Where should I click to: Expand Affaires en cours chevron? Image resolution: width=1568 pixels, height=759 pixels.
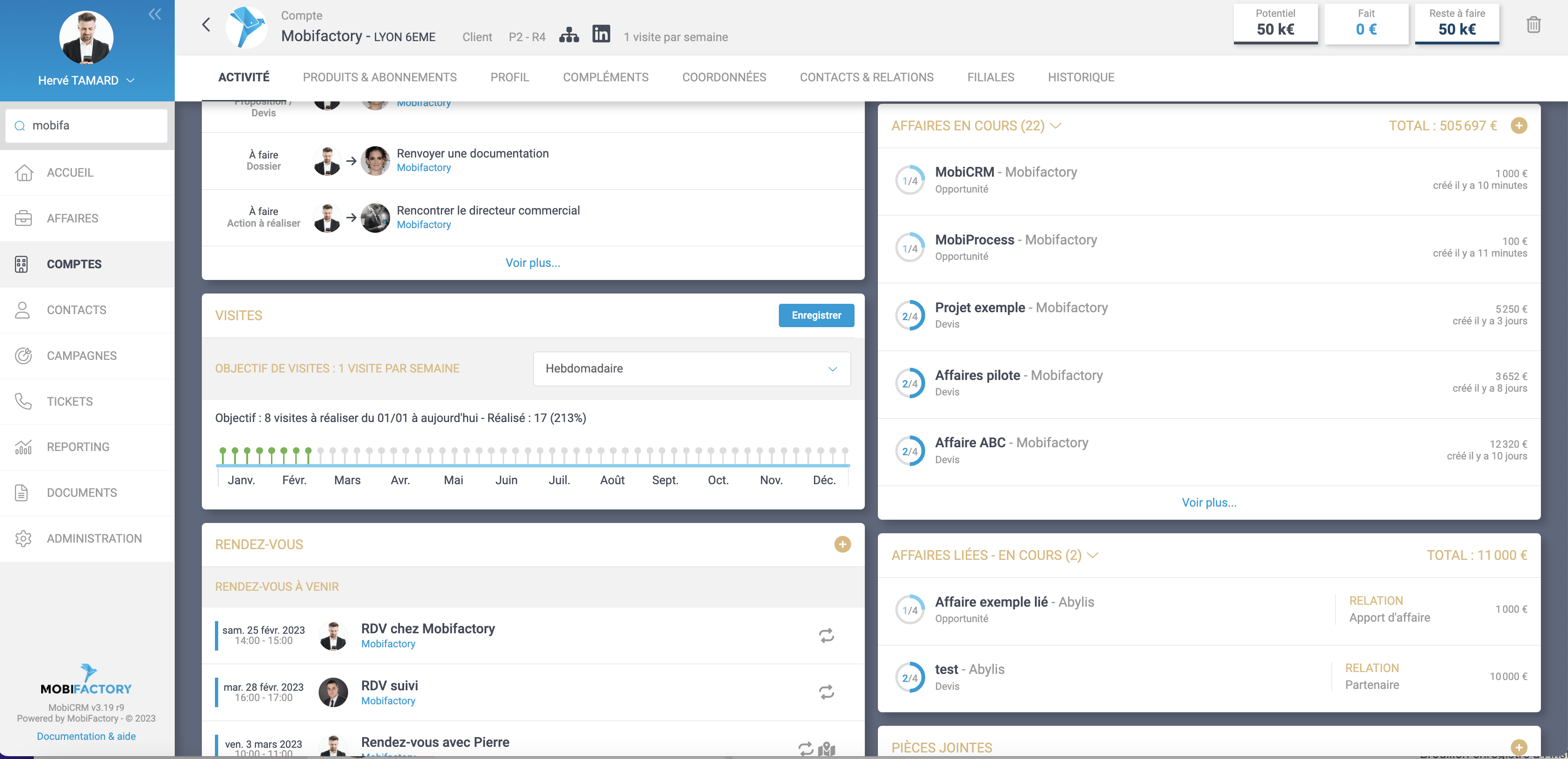(x=1056, y=126)
